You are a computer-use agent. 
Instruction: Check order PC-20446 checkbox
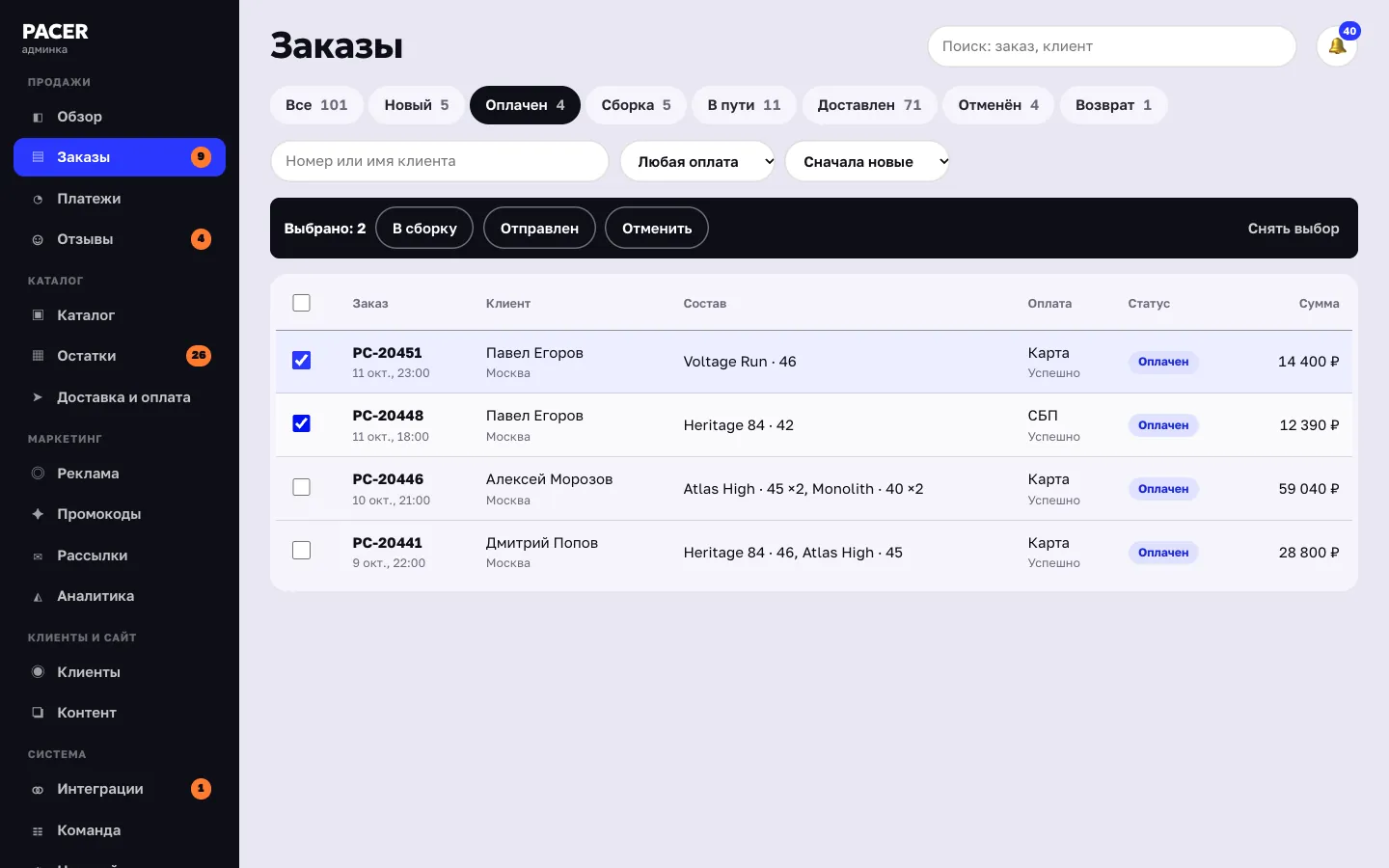tap(302, 487)
